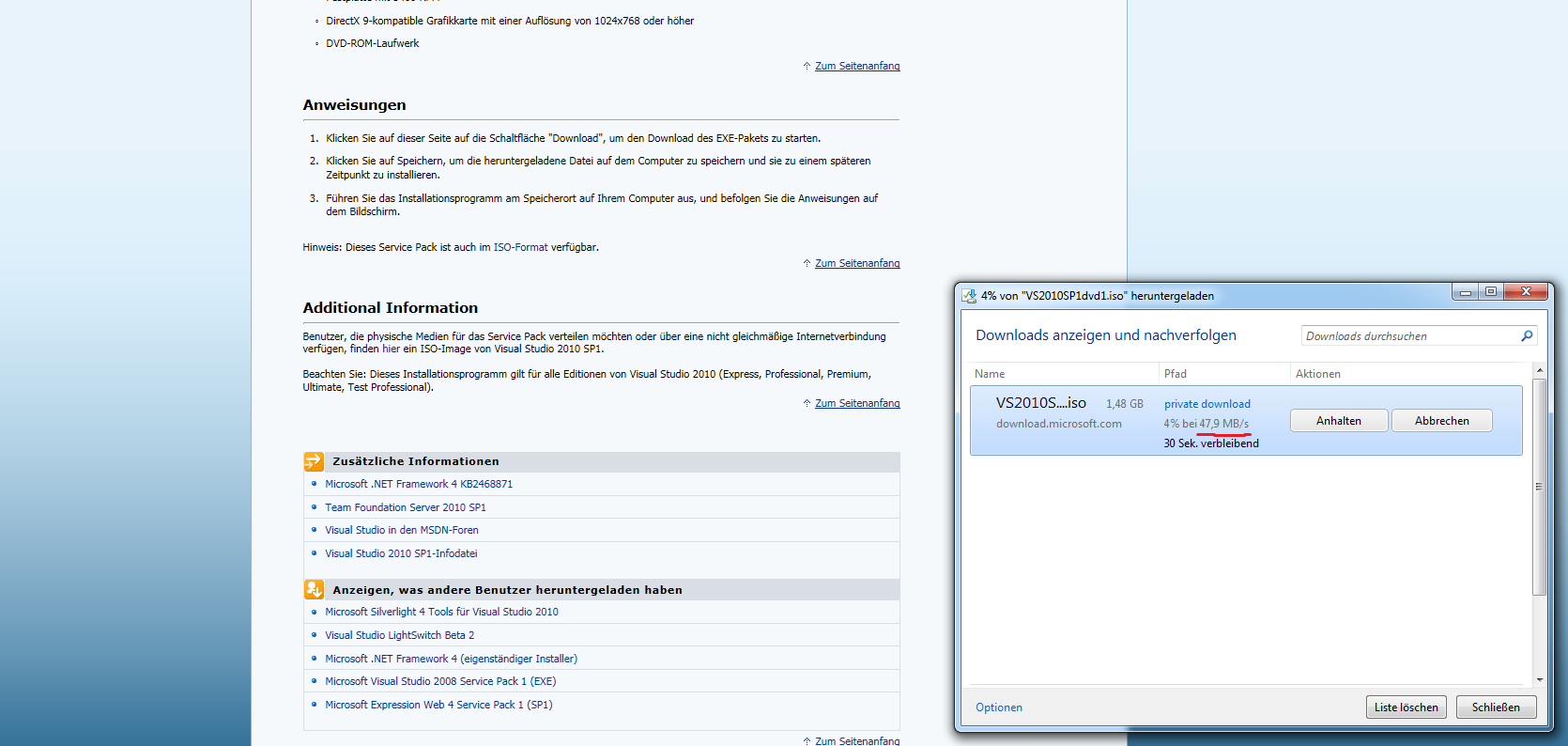Click the Anweisungen heading
The image size is (1568, 746).
coord(354,105)
